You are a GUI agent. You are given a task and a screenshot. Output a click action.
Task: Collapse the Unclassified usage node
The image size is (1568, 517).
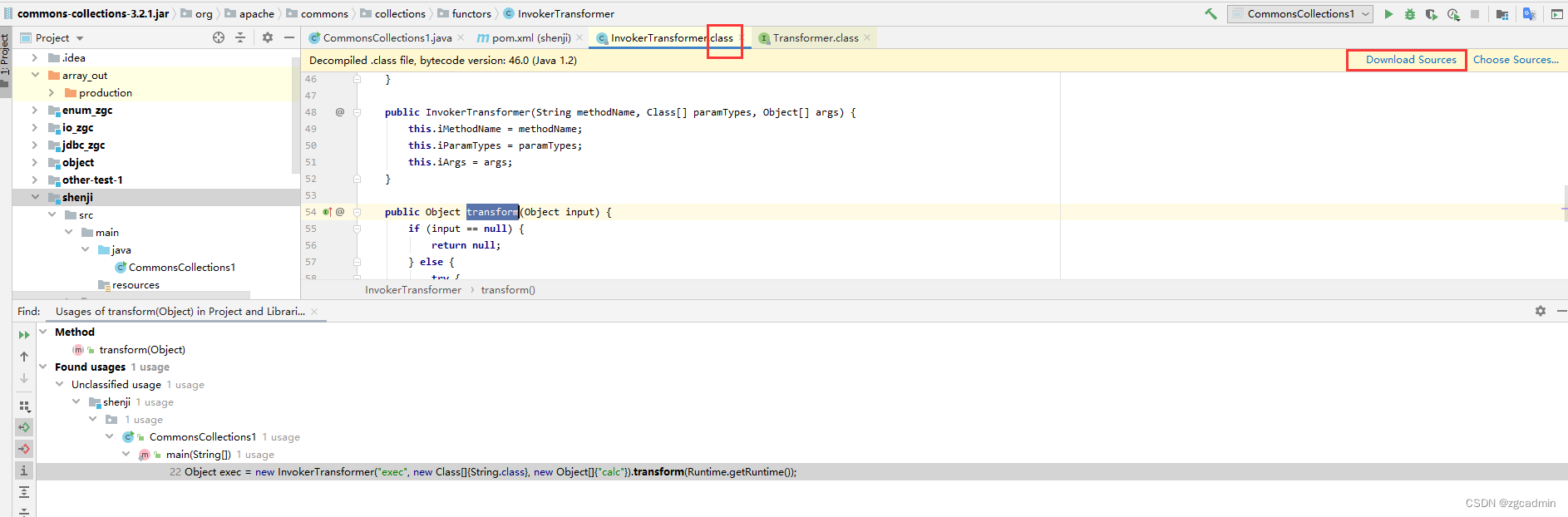[60, 384]
